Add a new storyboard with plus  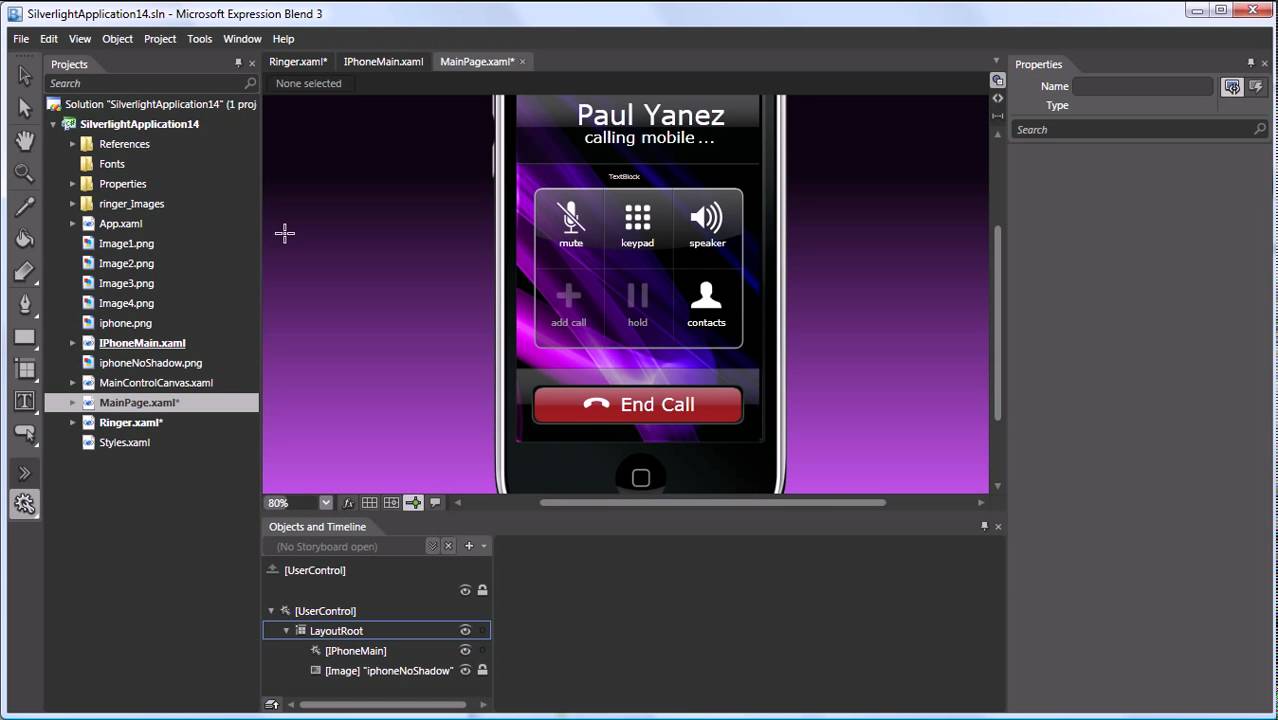(x=468, y=546)
